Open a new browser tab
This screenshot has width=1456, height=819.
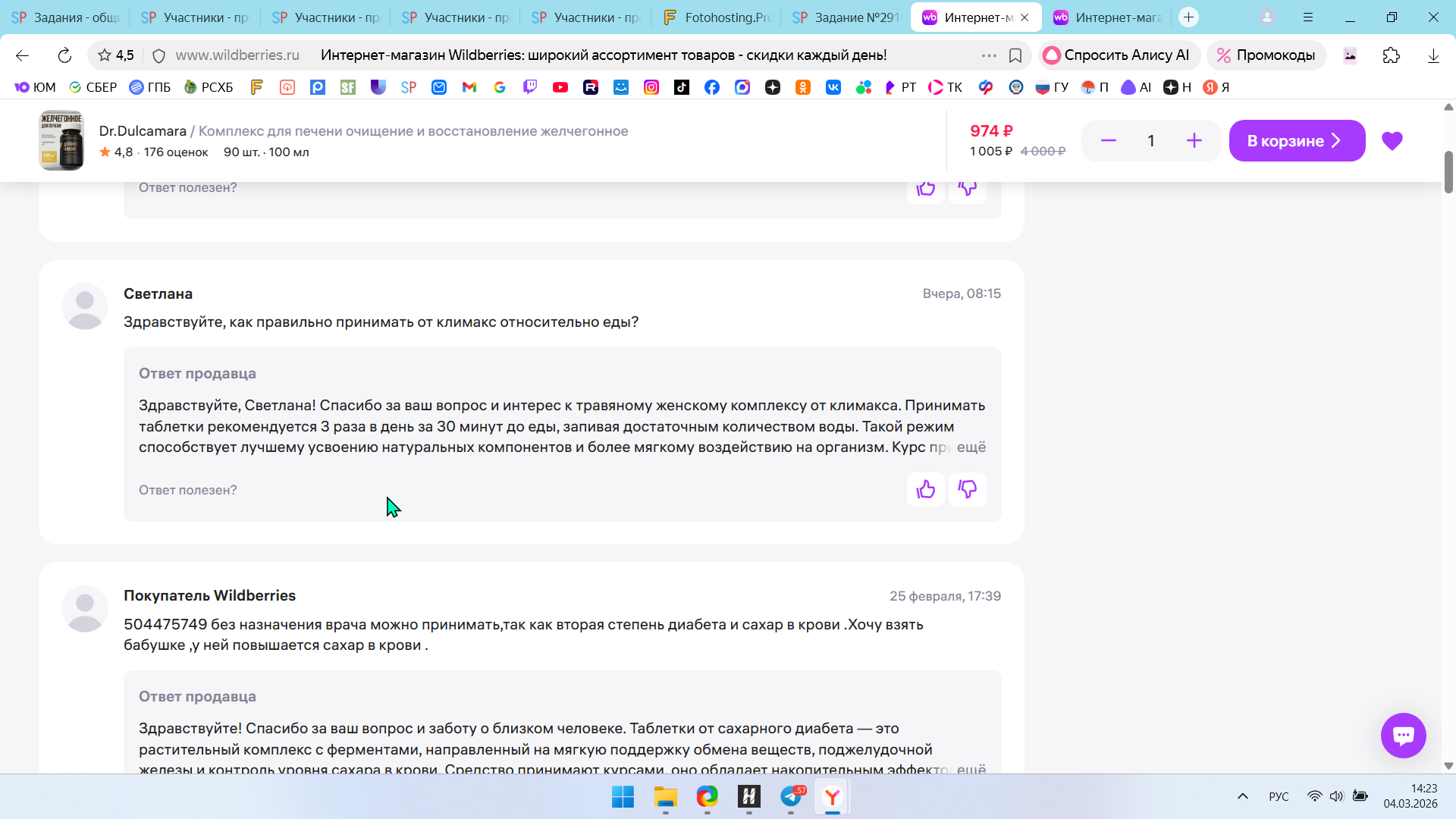pos(1188,17)
